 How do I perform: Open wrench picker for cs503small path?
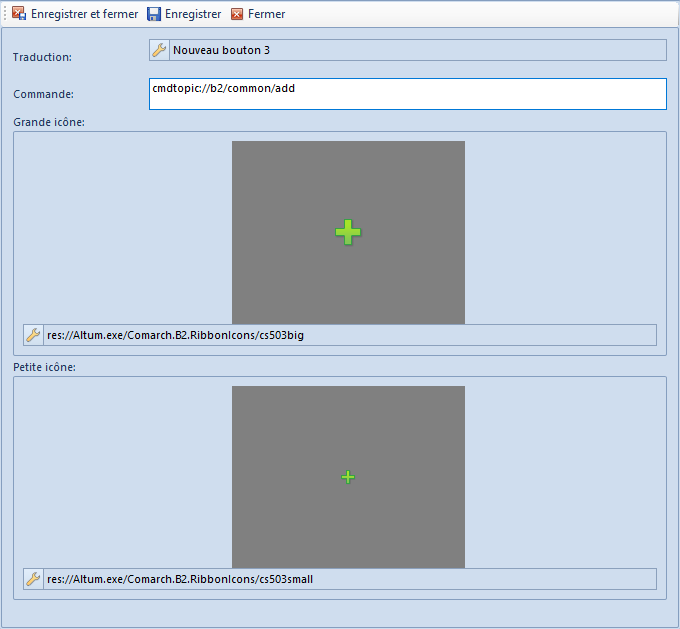(33, 579)
